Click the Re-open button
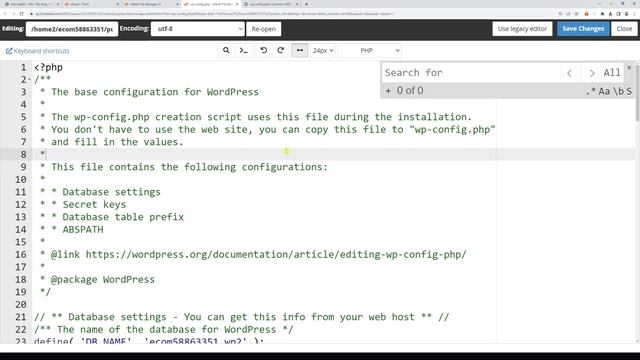Image resolution: width=640 pixels, height=360 pixels. click(264, 29)
